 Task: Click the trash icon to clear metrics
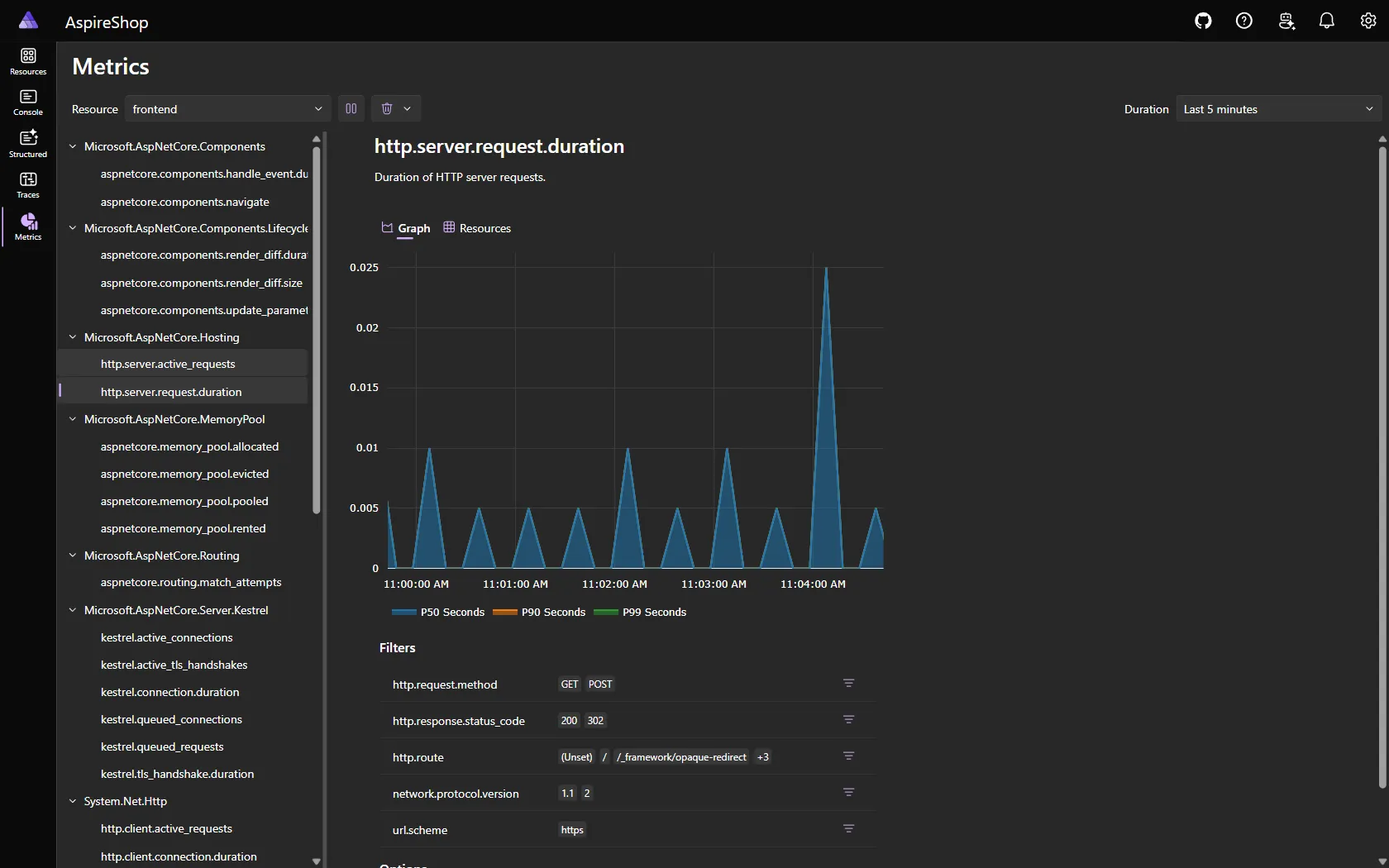pyautogui.click(x=386, y=108)
